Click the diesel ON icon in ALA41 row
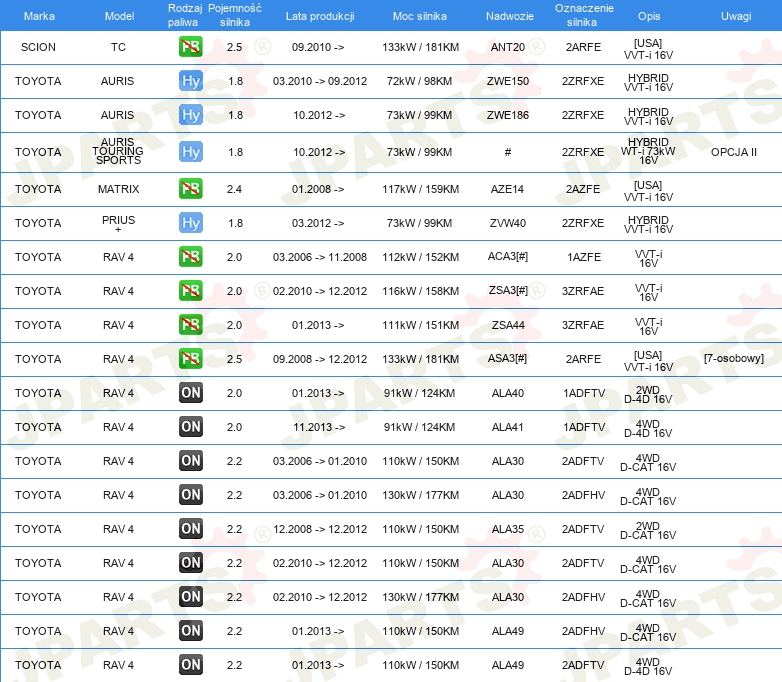The width and height of the screenshot is (782, 682). [x=190, y=427]
